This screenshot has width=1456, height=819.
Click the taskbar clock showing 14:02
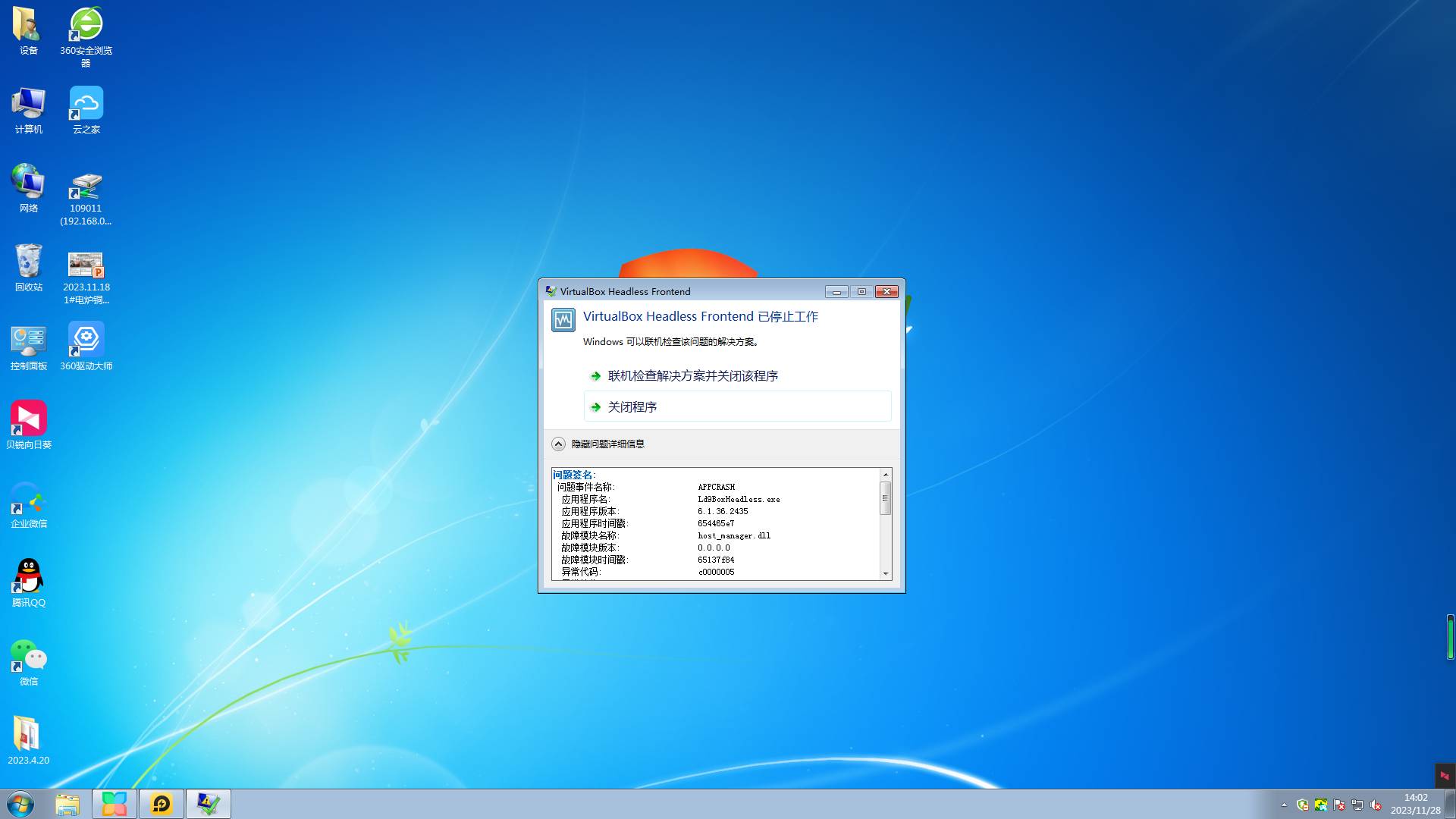(x=1415, y=804)
